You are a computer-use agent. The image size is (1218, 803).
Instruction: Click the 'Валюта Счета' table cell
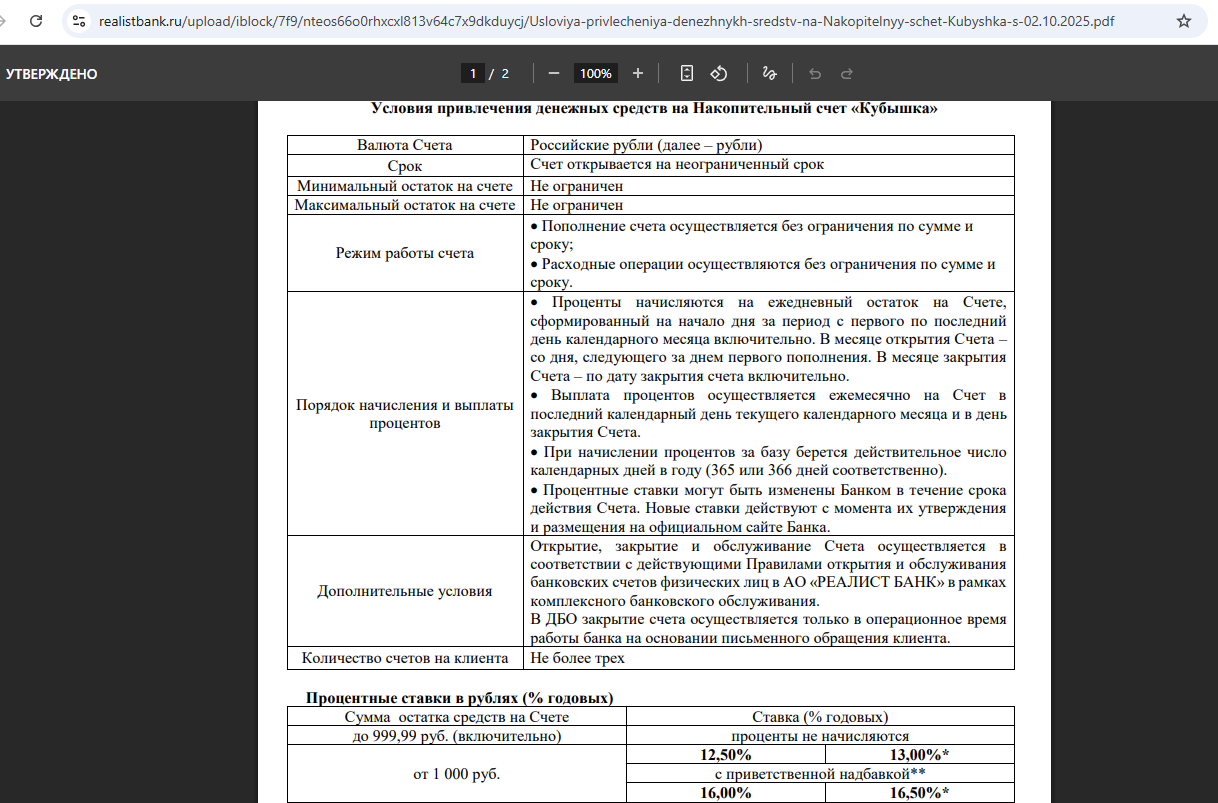pyautogui.click(x=405, y=145)
